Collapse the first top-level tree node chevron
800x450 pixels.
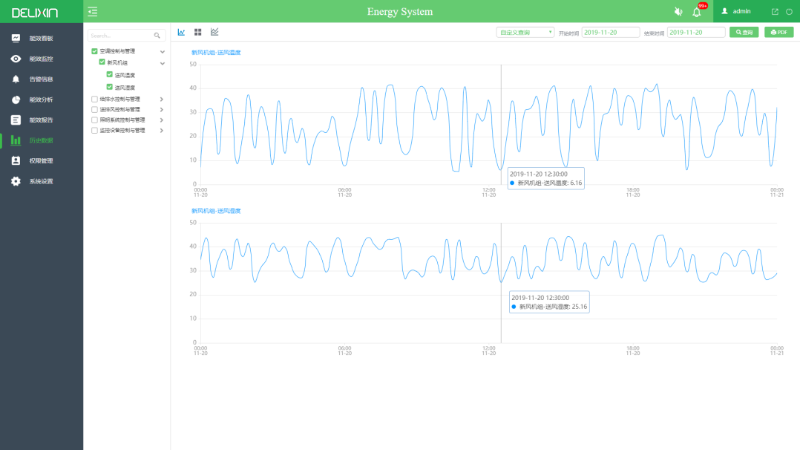tap(162, 51)
